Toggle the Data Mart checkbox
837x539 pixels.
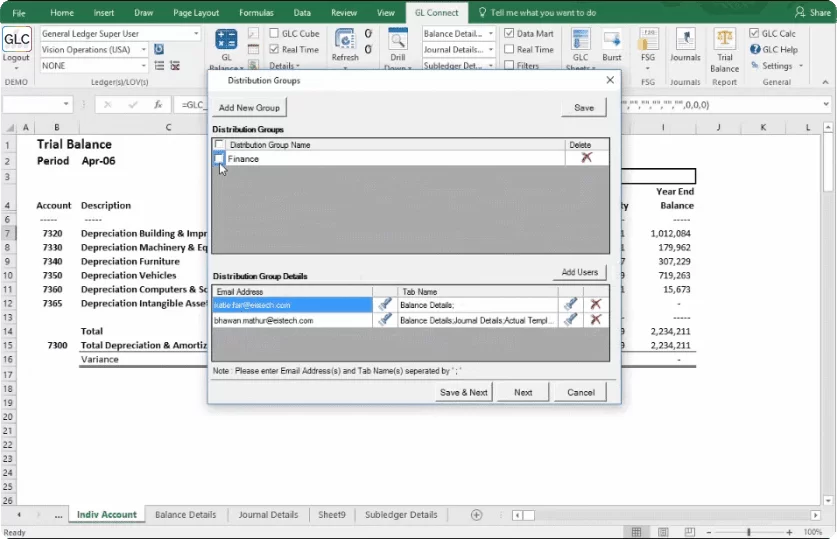pos(509,34)
